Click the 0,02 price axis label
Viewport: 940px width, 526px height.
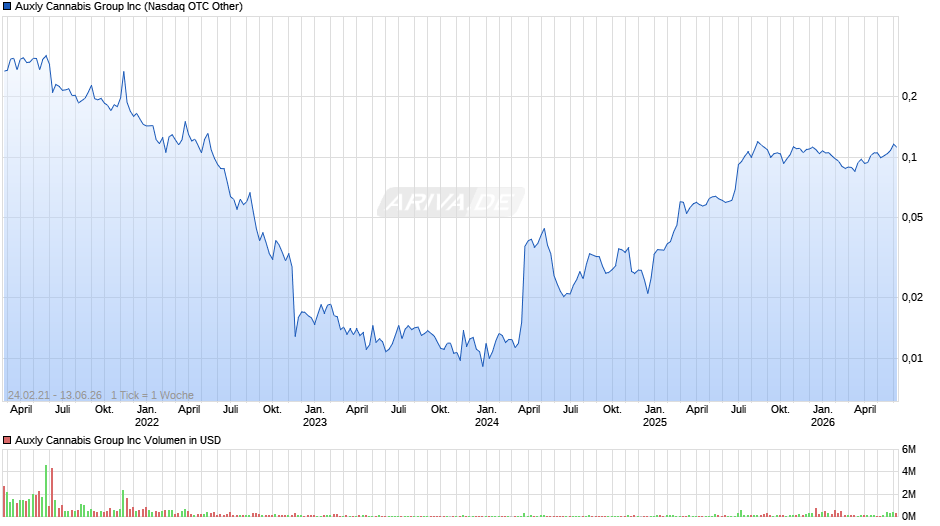tap(912, 297)
